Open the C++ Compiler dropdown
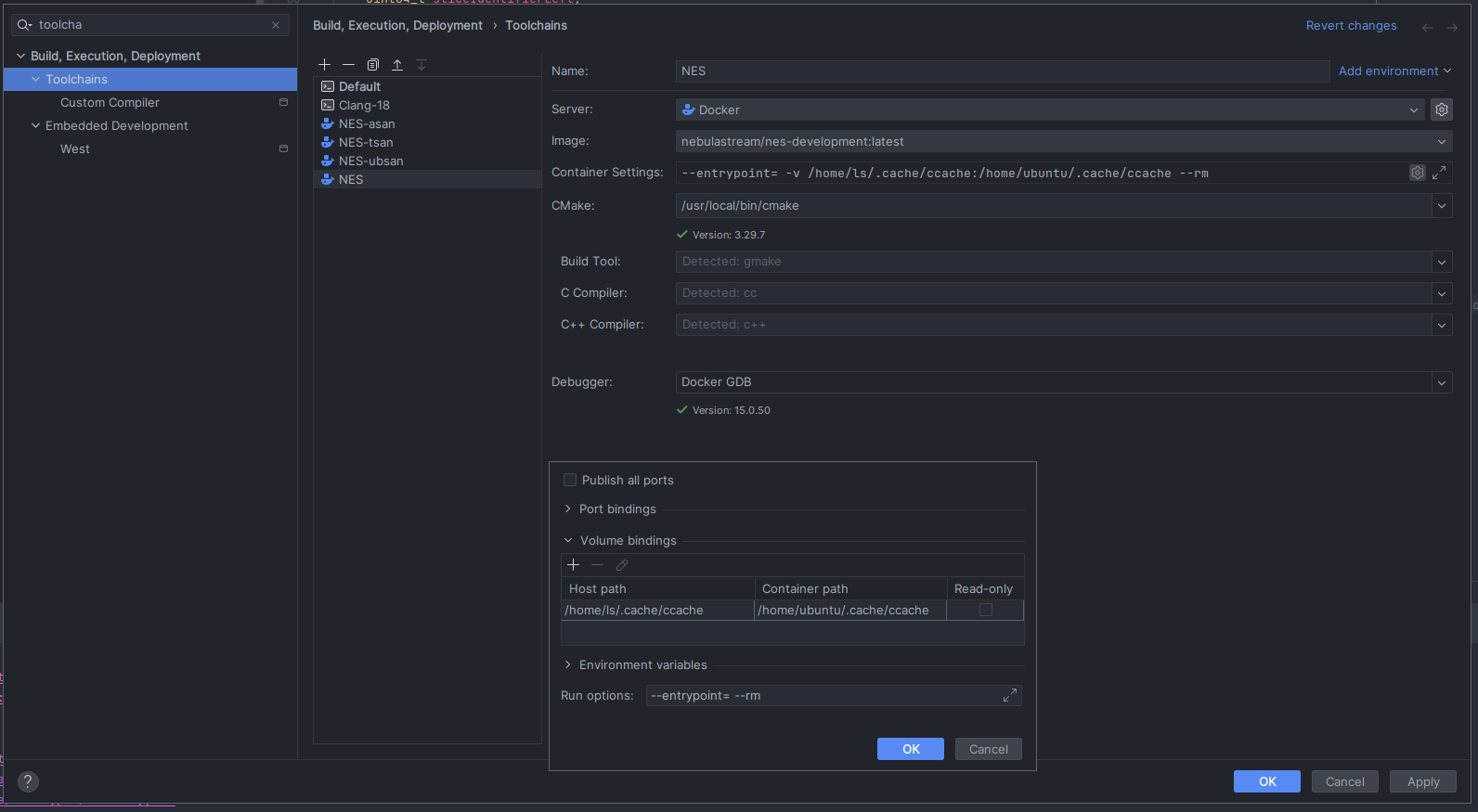This screenshot has height=812, width=1478. (1442, 325)
